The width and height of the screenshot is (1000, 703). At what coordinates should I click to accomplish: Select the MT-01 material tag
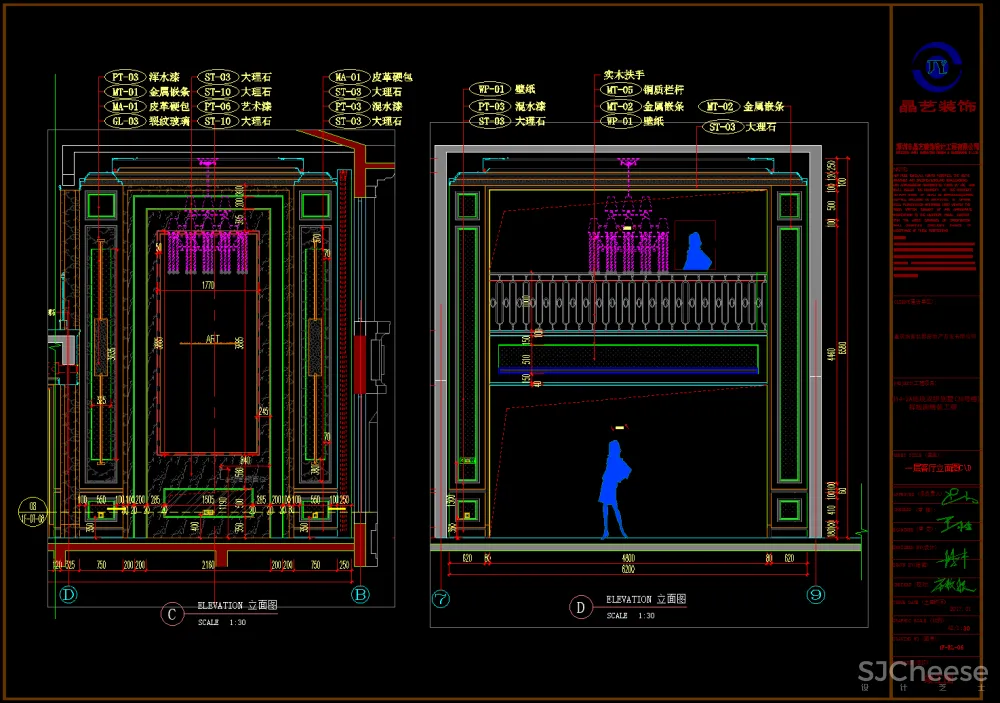124,91
